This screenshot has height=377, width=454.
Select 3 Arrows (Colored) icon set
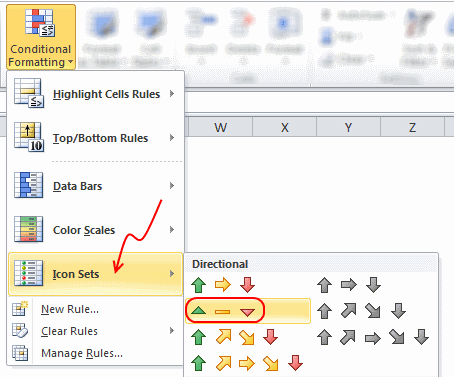(223, 285)
